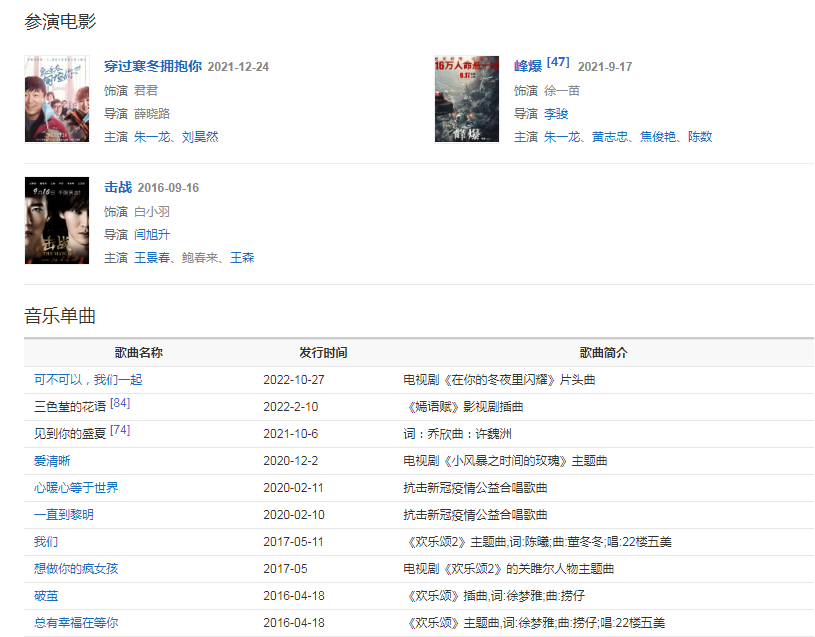Open the 穿过寒冬拥抱你 movie title link
Viewport: 815px width, 637px height.
pyautogui.click(x=153, y=67)
